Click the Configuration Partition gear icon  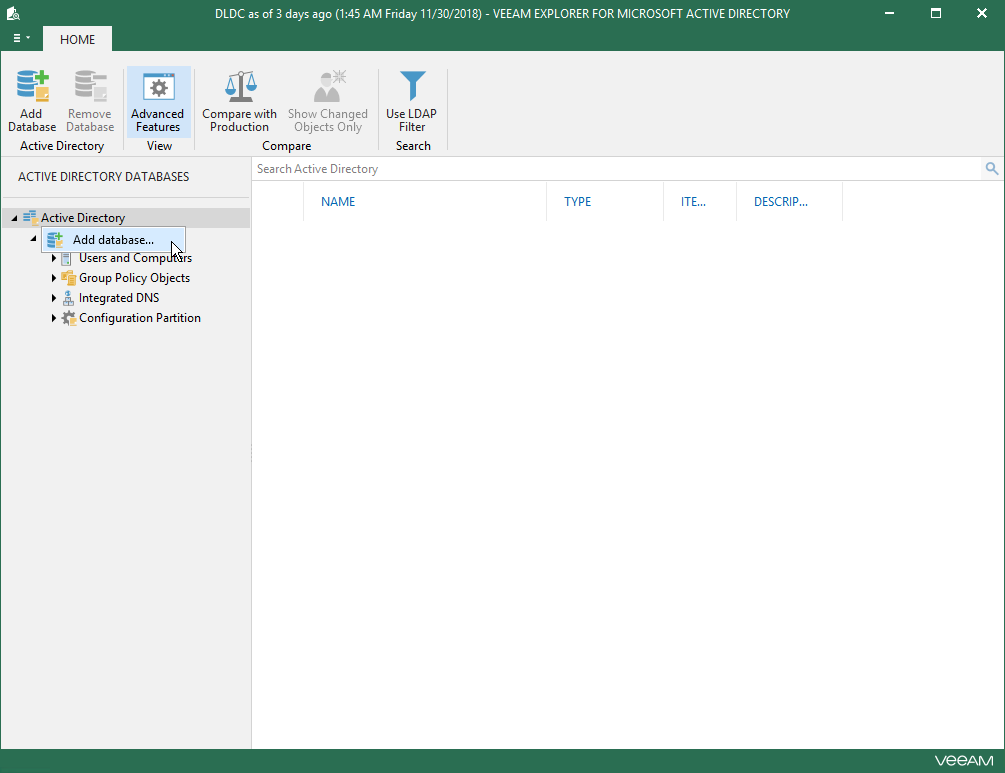click(x=69, y=318)
